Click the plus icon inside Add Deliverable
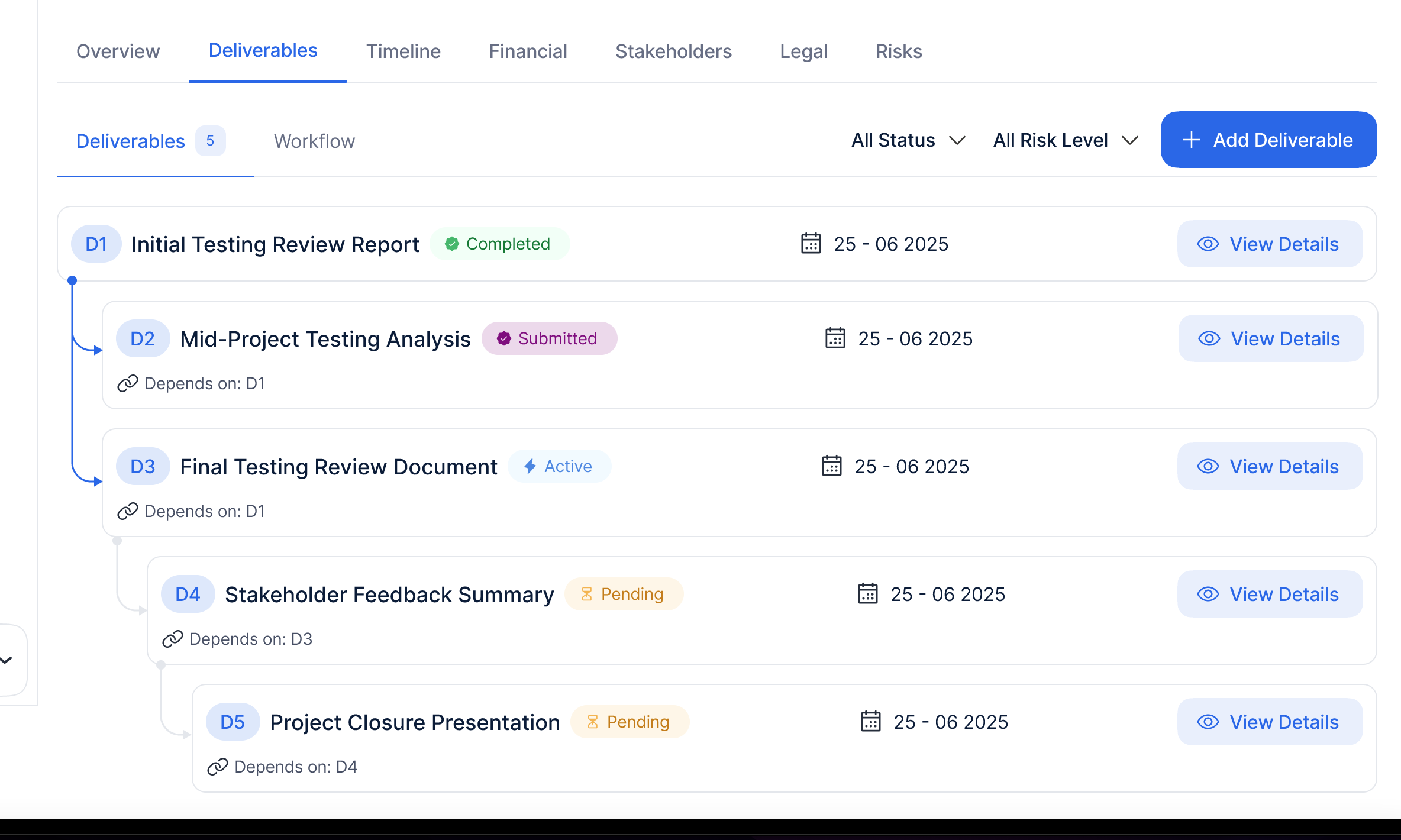Image resolution: width=1401 pixels, height=840 pixels. 1190,140
